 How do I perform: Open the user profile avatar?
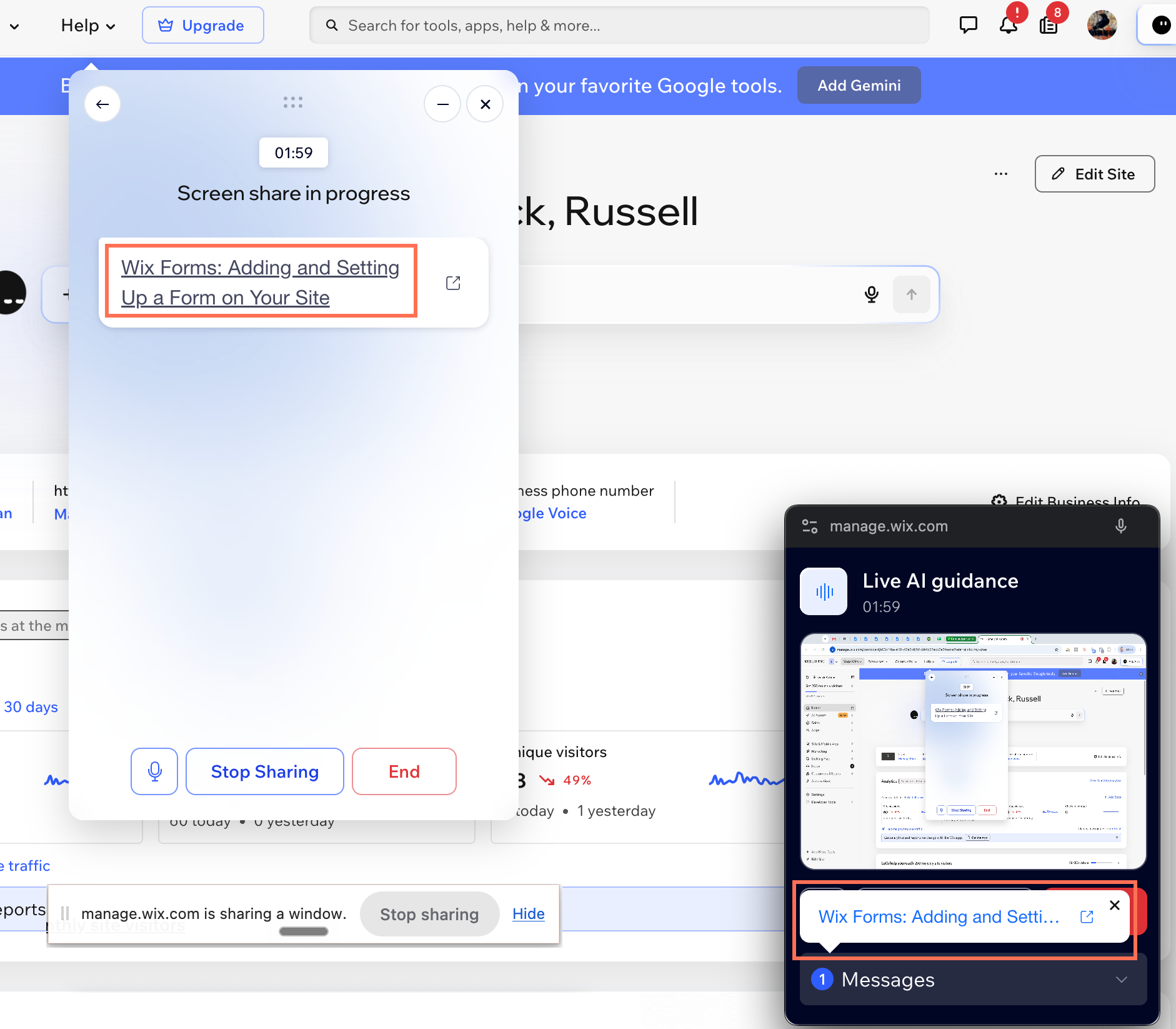pos(1102,25)
